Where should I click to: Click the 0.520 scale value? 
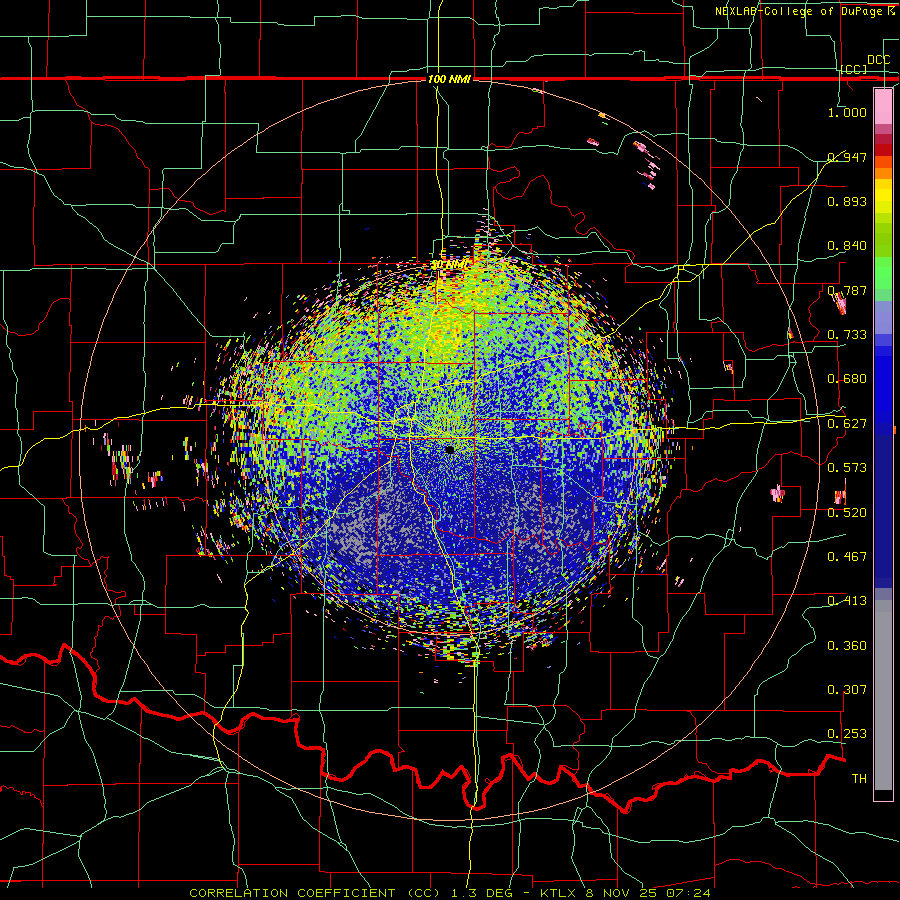click(847, 513)
